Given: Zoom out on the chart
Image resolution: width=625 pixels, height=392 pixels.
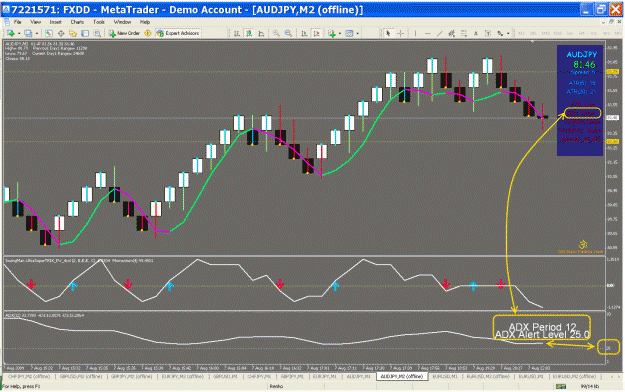Looking at the screenshot, I should click(288, 33).
